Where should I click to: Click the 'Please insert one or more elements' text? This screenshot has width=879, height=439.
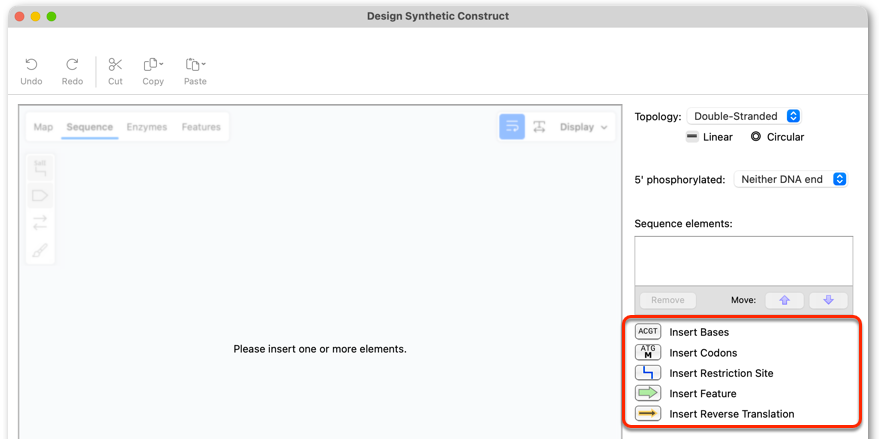[x=320, y=349]
